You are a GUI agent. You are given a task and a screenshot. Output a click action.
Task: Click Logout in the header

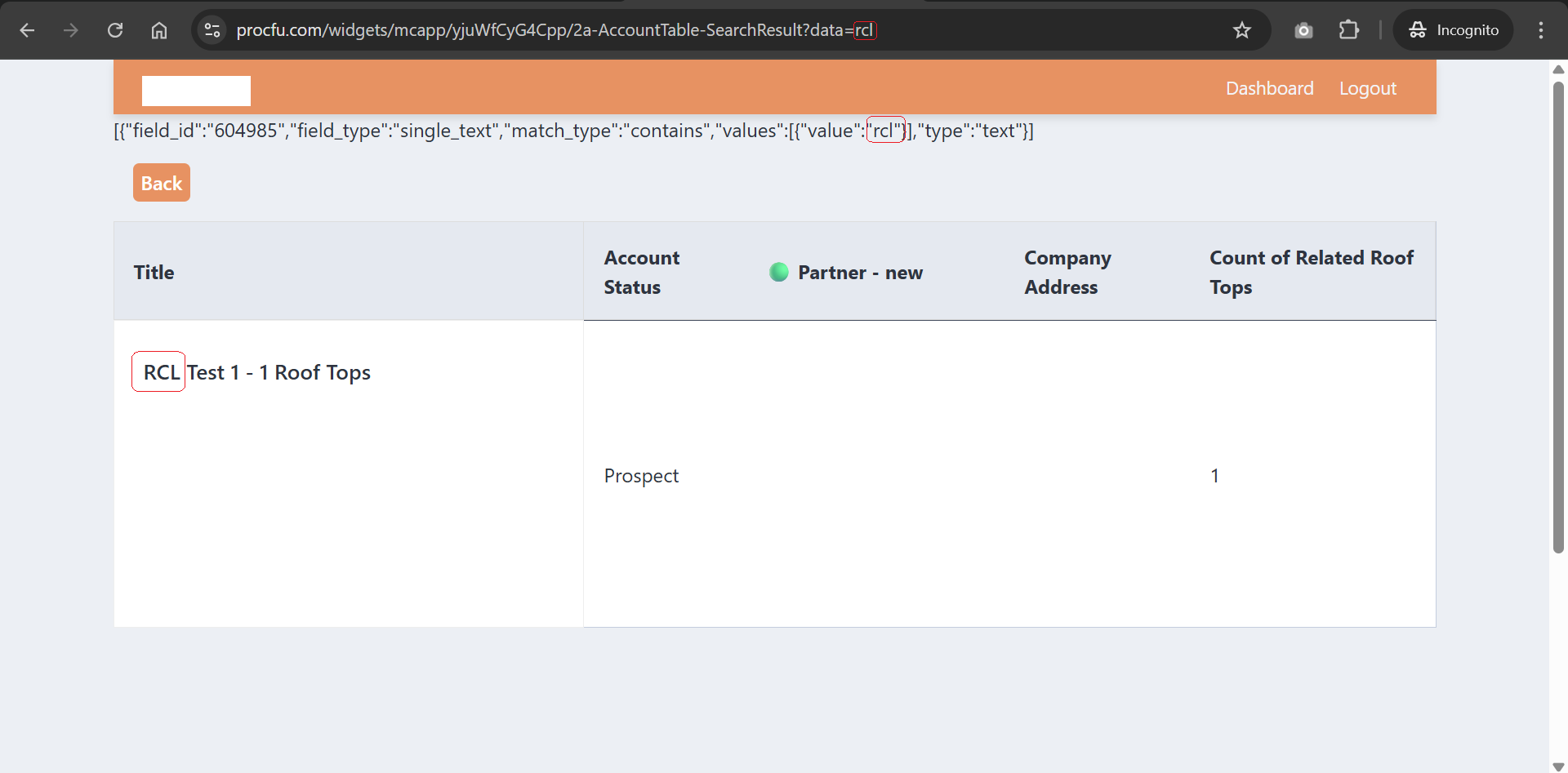(x=1367, y=88)
